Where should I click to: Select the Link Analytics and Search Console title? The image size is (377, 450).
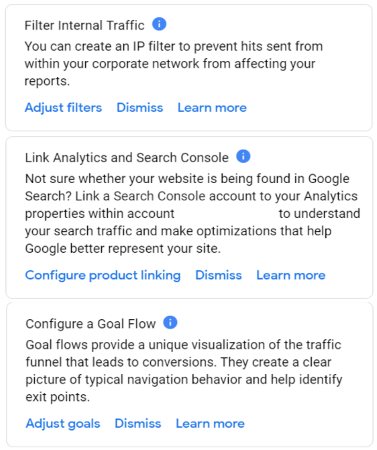click(x=127, y=158)
